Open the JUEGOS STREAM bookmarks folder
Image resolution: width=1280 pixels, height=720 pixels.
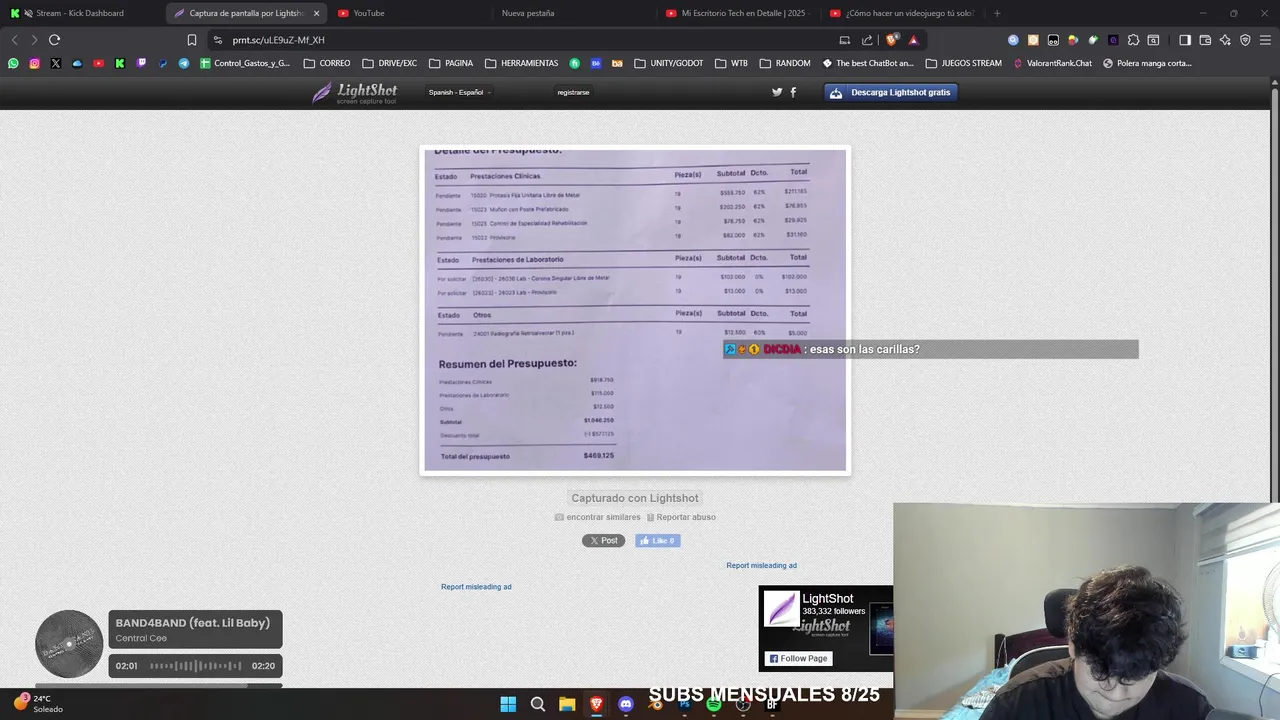pos(963,63)
